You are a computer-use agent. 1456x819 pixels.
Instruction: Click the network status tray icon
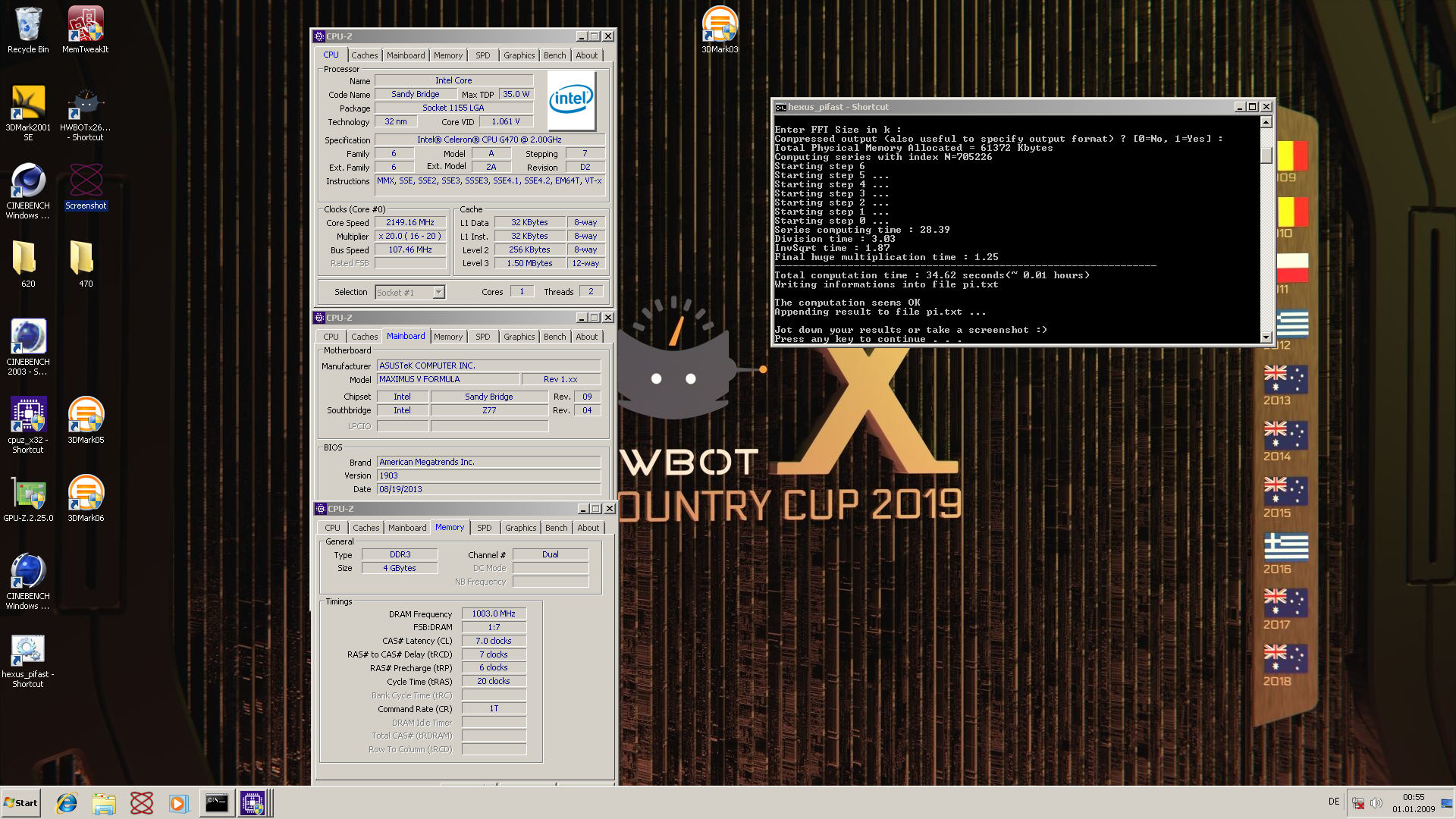[x=1358, y=803]
